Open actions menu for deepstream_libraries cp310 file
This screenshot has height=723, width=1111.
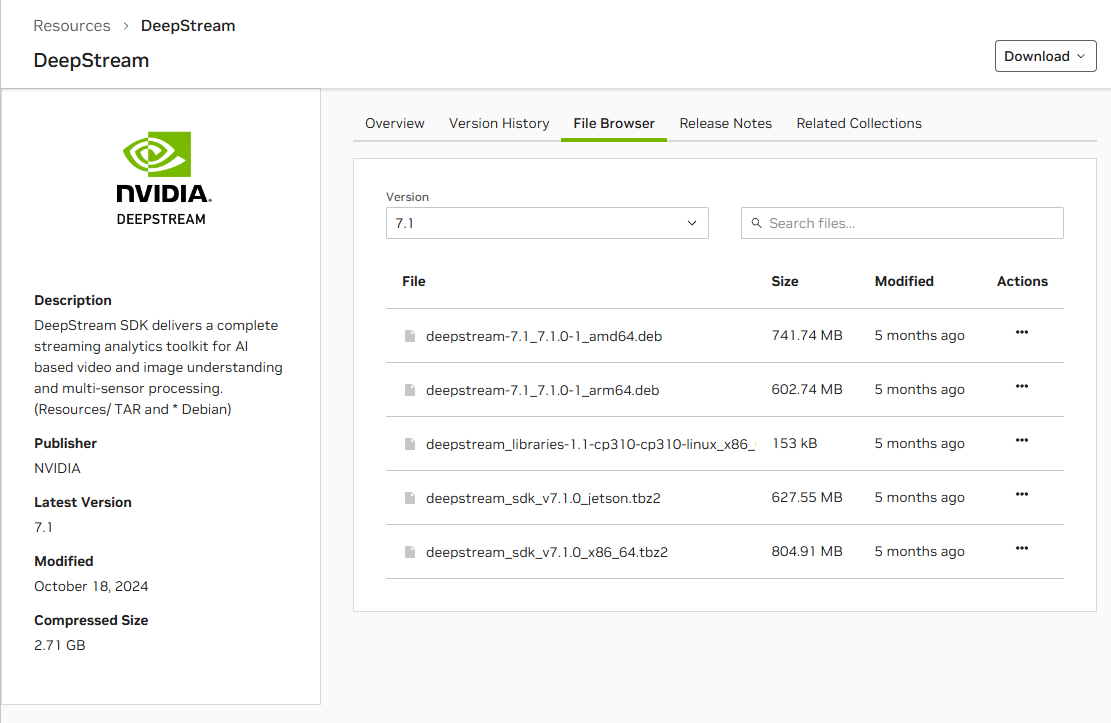point(1021,440)
